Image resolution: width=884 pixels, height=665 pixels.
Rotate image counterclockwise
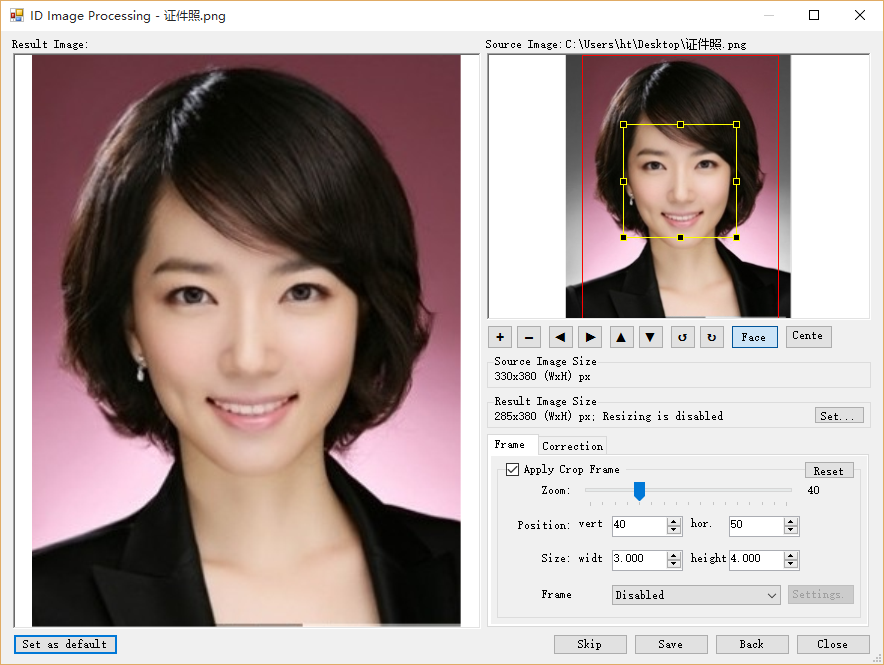(682, 337)
